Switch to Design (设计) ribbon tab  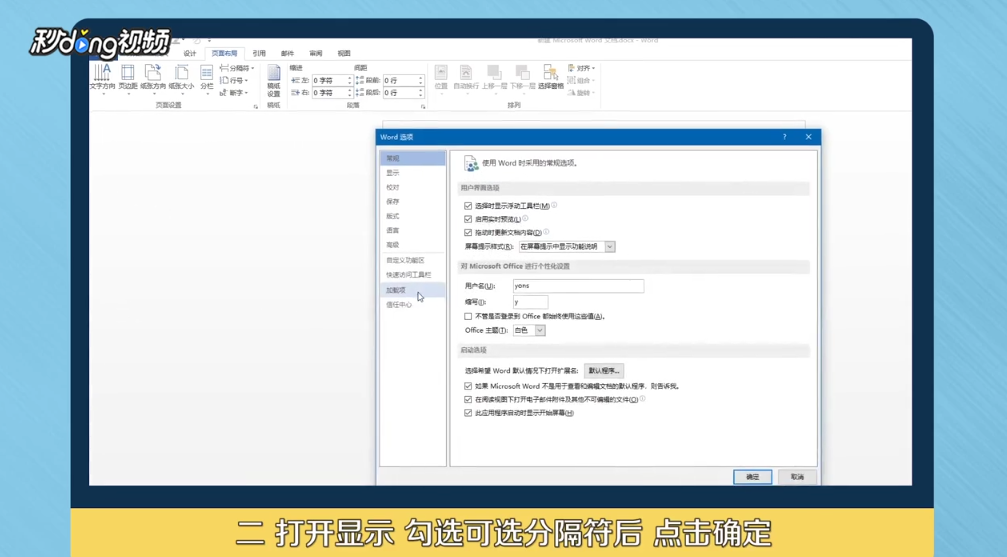(x=190, y=53)
